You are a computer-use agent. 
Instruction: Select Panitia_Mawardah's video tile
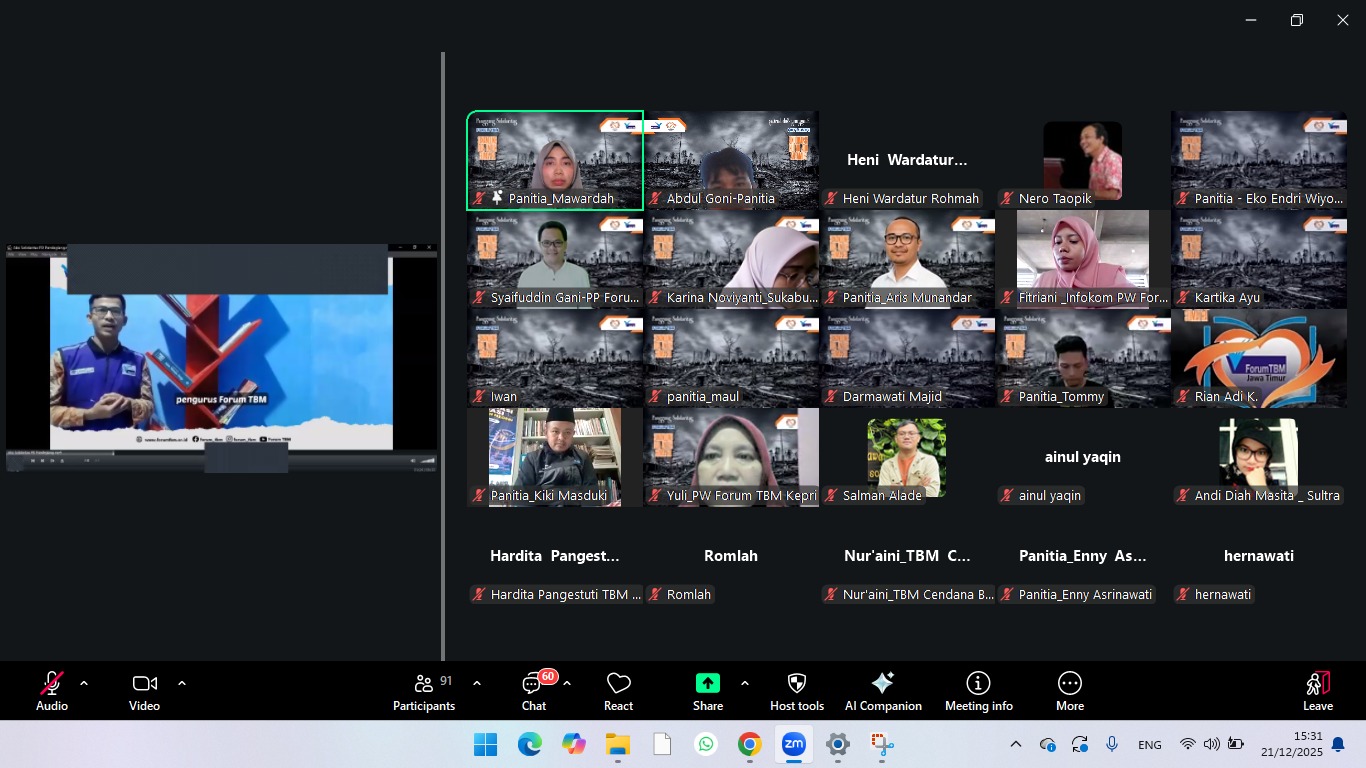(555, 160)
